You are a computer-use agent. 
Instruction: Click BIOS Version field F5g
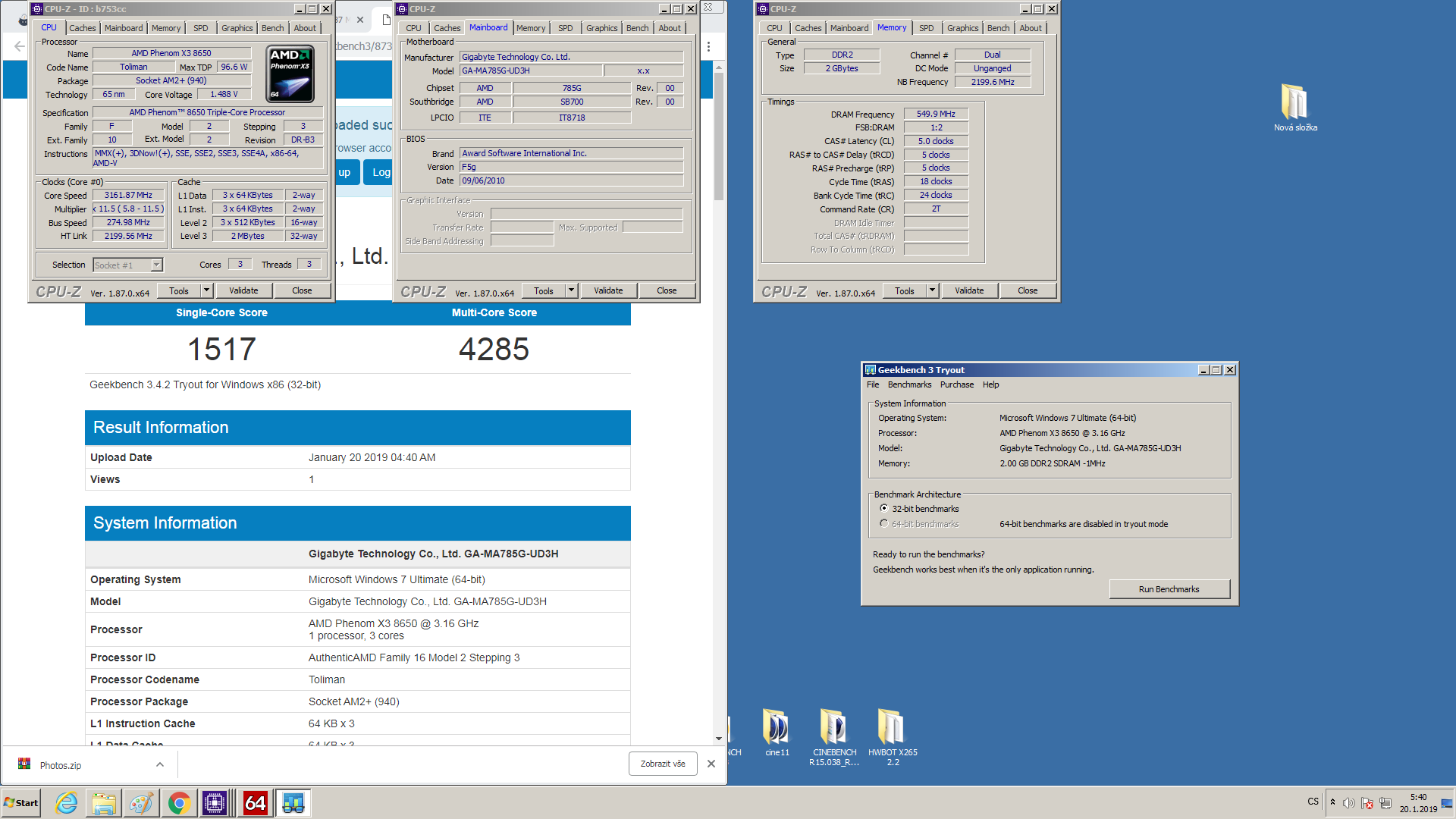click(572, 167)
